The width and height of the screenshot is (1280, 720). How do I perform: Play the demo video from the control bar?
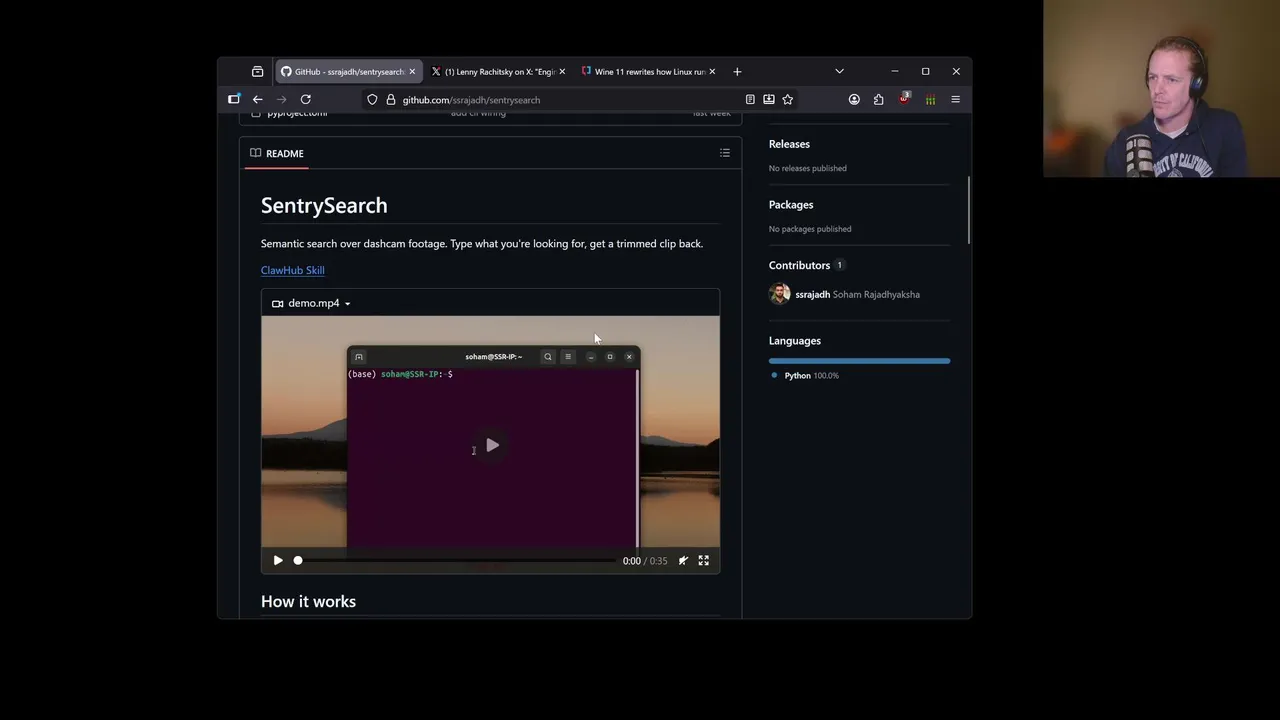278,561
